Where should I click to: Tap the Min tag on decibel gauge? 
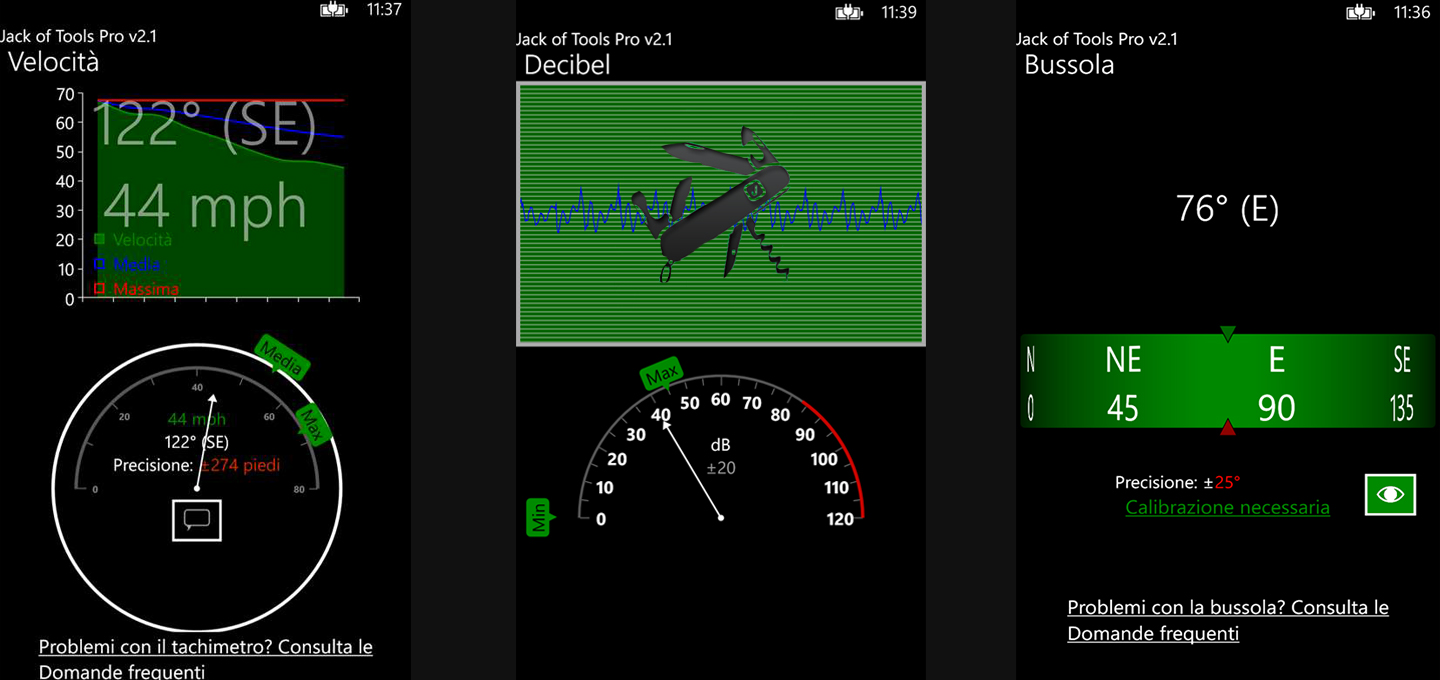point(539,518)
